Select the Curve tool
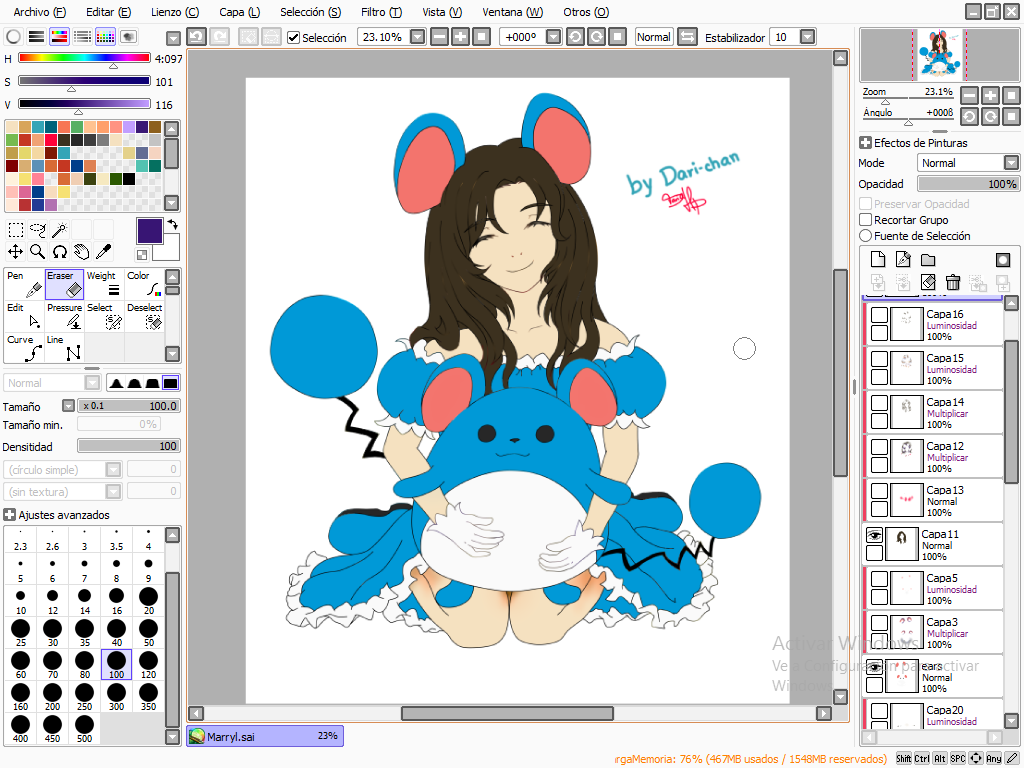Viewport: 1024px width, 768px height. tap(25, 348)
